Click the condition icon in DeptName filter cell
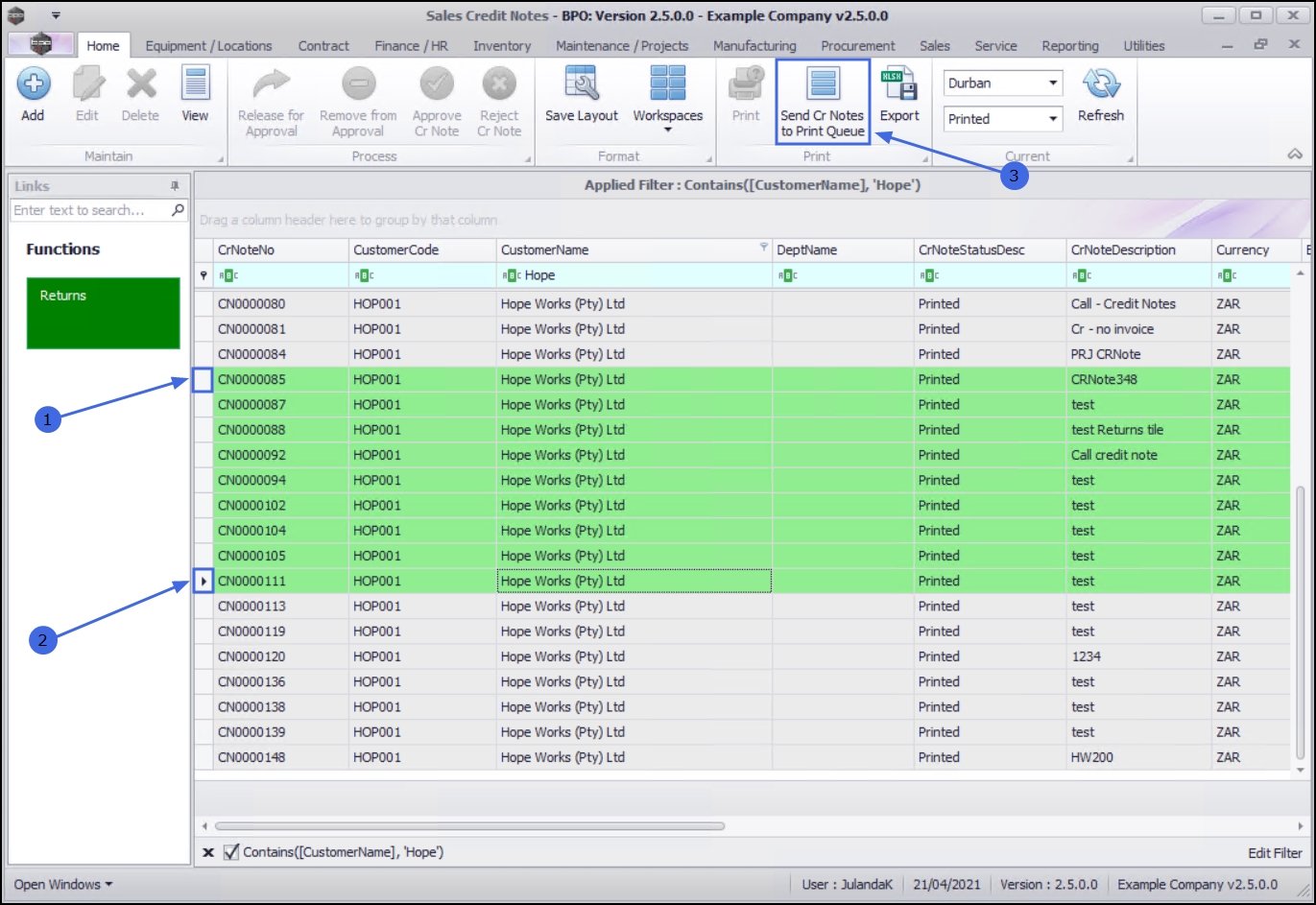This screenshot has height=905, width=1316. [x=787, y=275]
